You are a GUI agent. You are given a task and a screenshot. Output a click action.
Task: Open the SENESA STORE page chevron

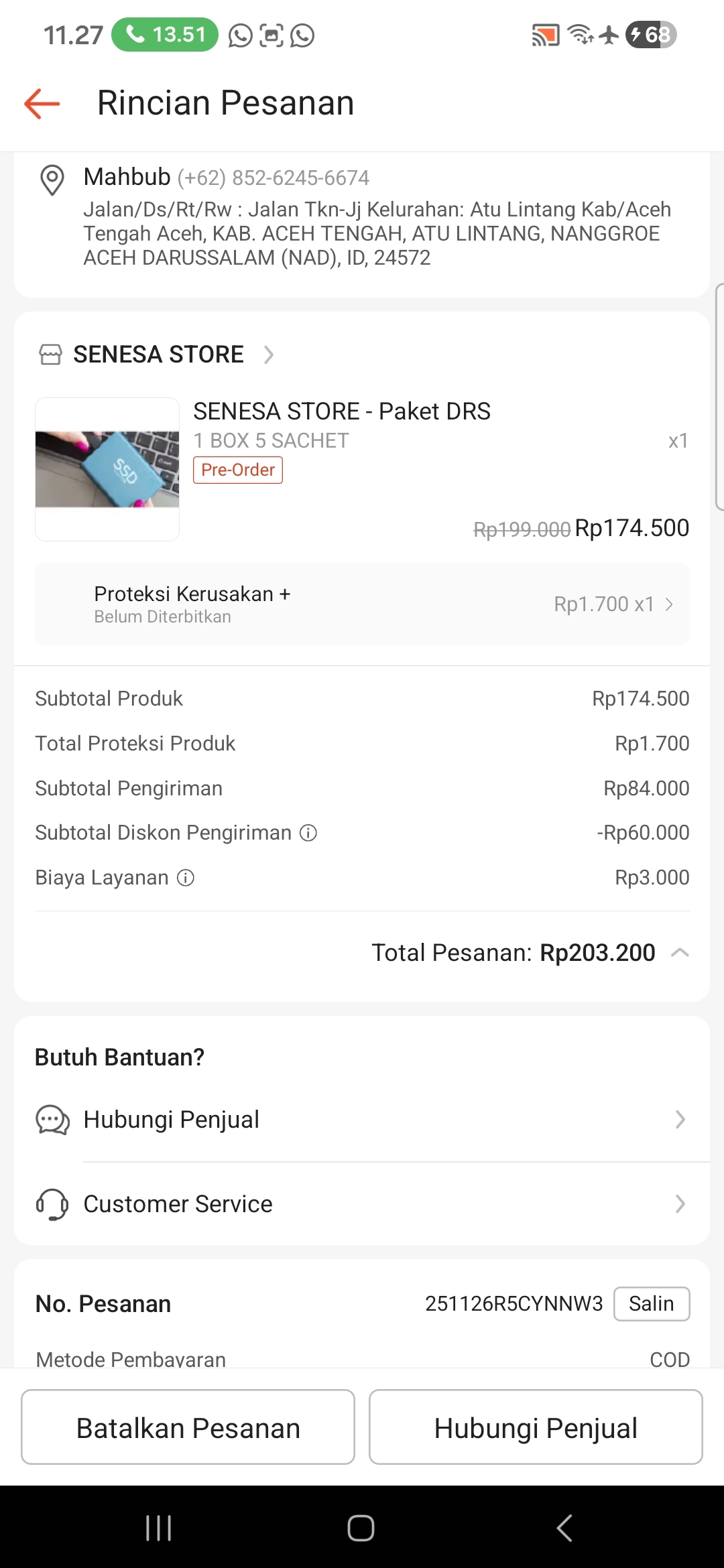click(x=269, y=354)
